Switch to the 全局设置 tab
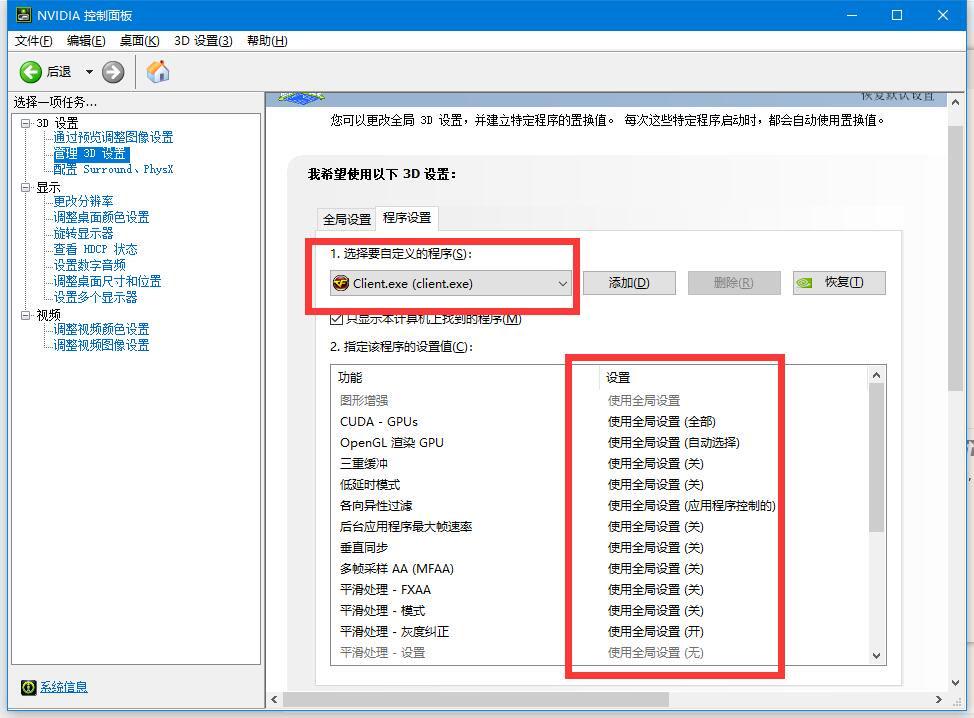 tap(346, 218)
